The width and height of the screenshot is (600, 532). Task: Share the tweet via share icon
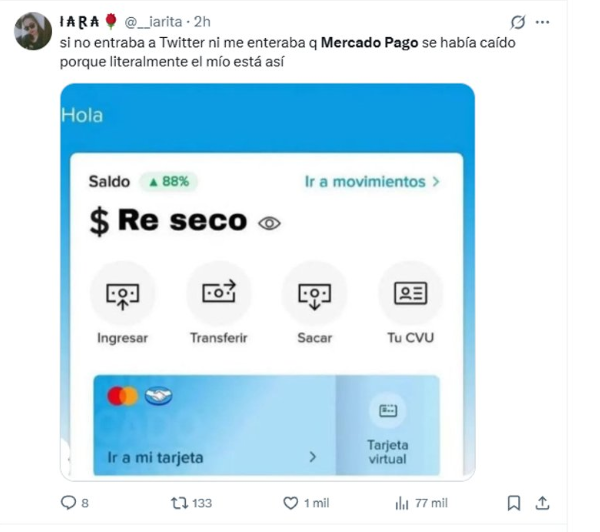pyautogui.click(x=542, y=503)
